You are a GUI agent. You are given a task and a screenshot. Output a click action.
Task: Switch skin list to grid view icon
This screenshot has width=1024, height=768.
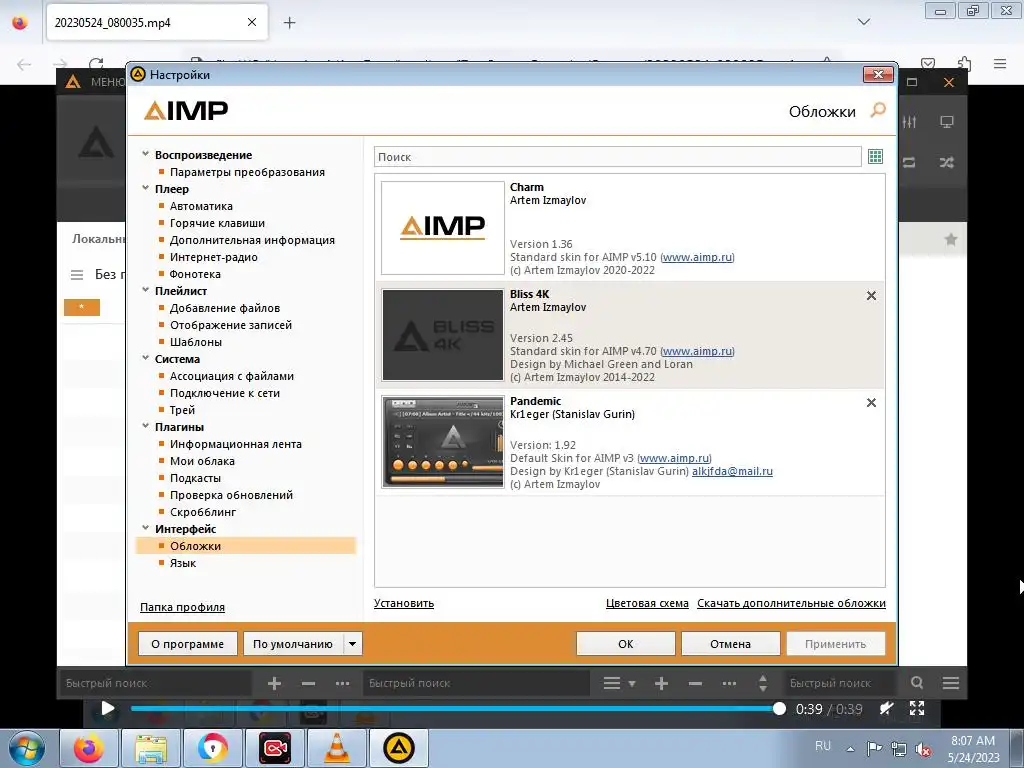pos(875,157)
